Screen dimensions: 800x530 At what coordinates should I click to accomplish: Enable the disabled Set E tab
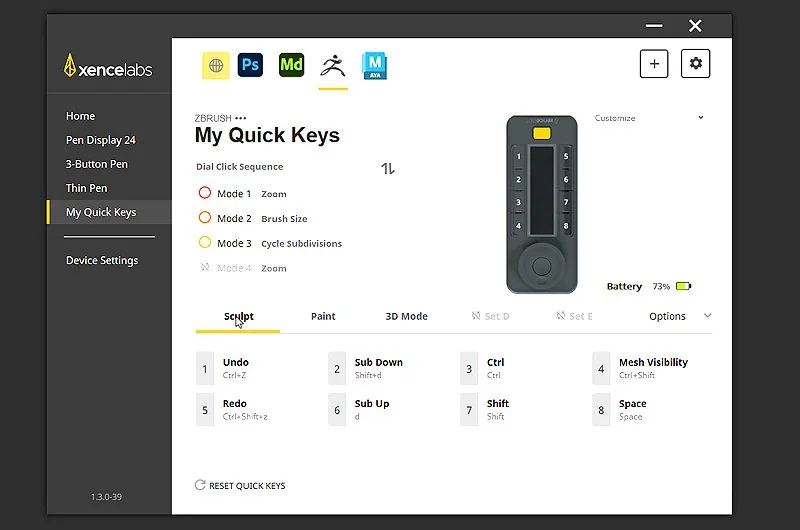tap(574, 316)
